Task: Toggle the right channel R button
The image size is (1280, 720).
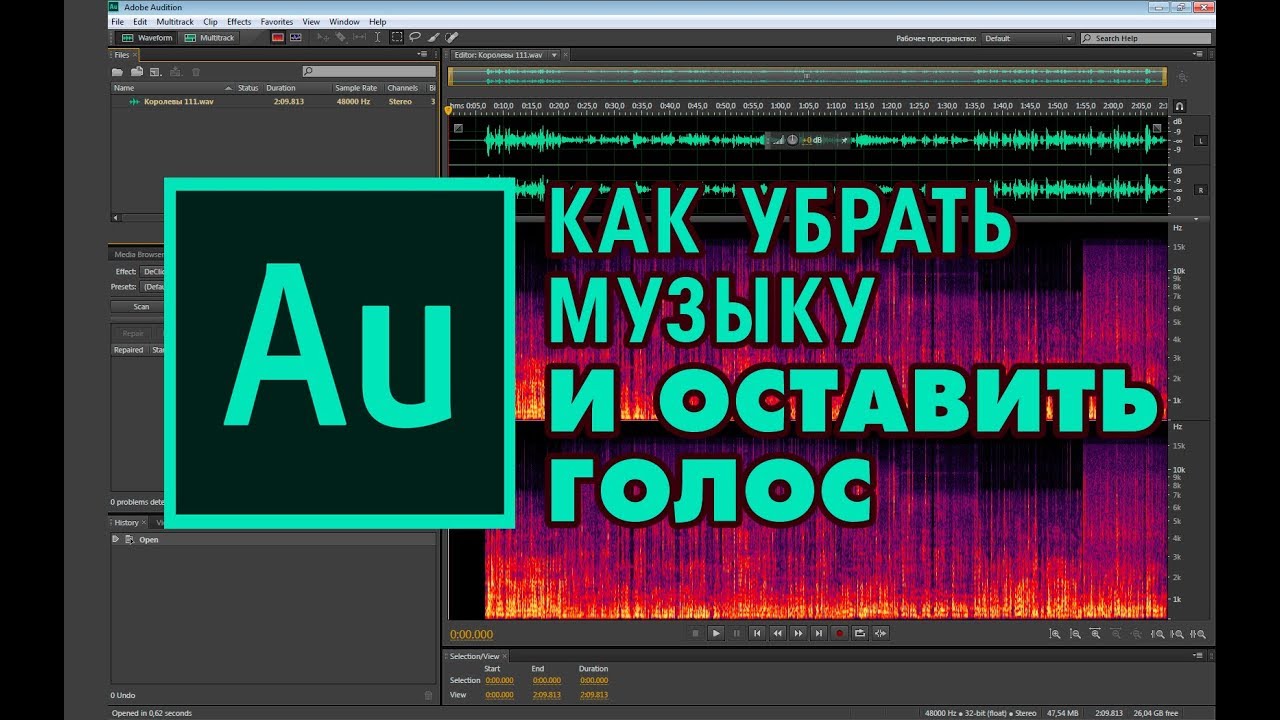Action: (x=1201, y=190)
